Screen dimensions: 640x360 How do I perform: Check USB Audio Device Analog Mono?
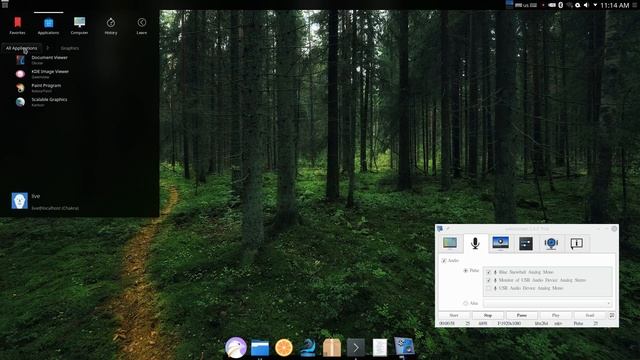[489, 288]
